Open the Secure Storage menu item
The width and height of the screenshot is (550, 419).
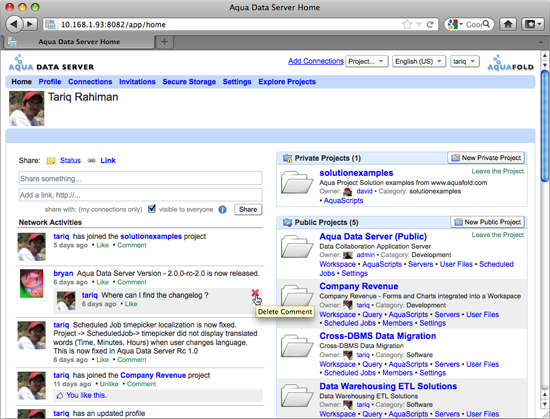click(189, 82)
